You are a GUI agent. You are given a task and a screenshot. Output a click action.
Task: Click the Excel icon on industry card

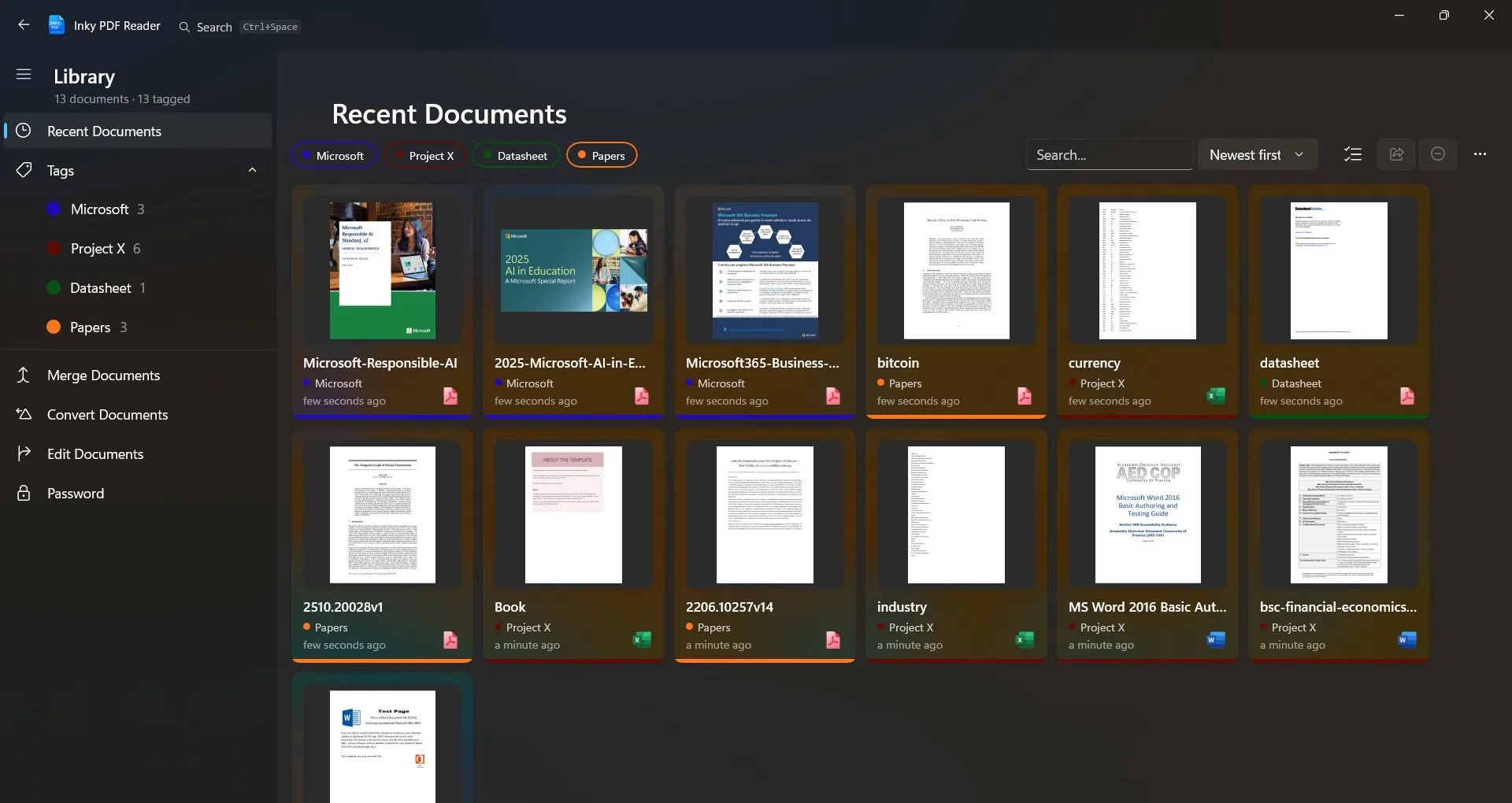1025,640
